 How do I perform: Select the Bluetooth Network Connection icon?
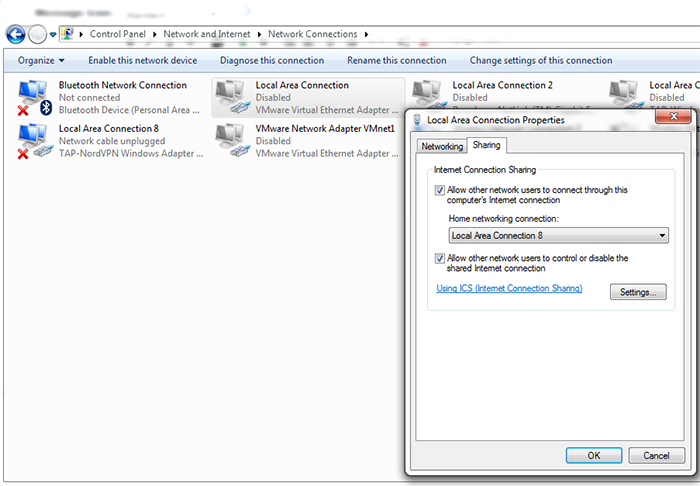[x=35, y=97]
